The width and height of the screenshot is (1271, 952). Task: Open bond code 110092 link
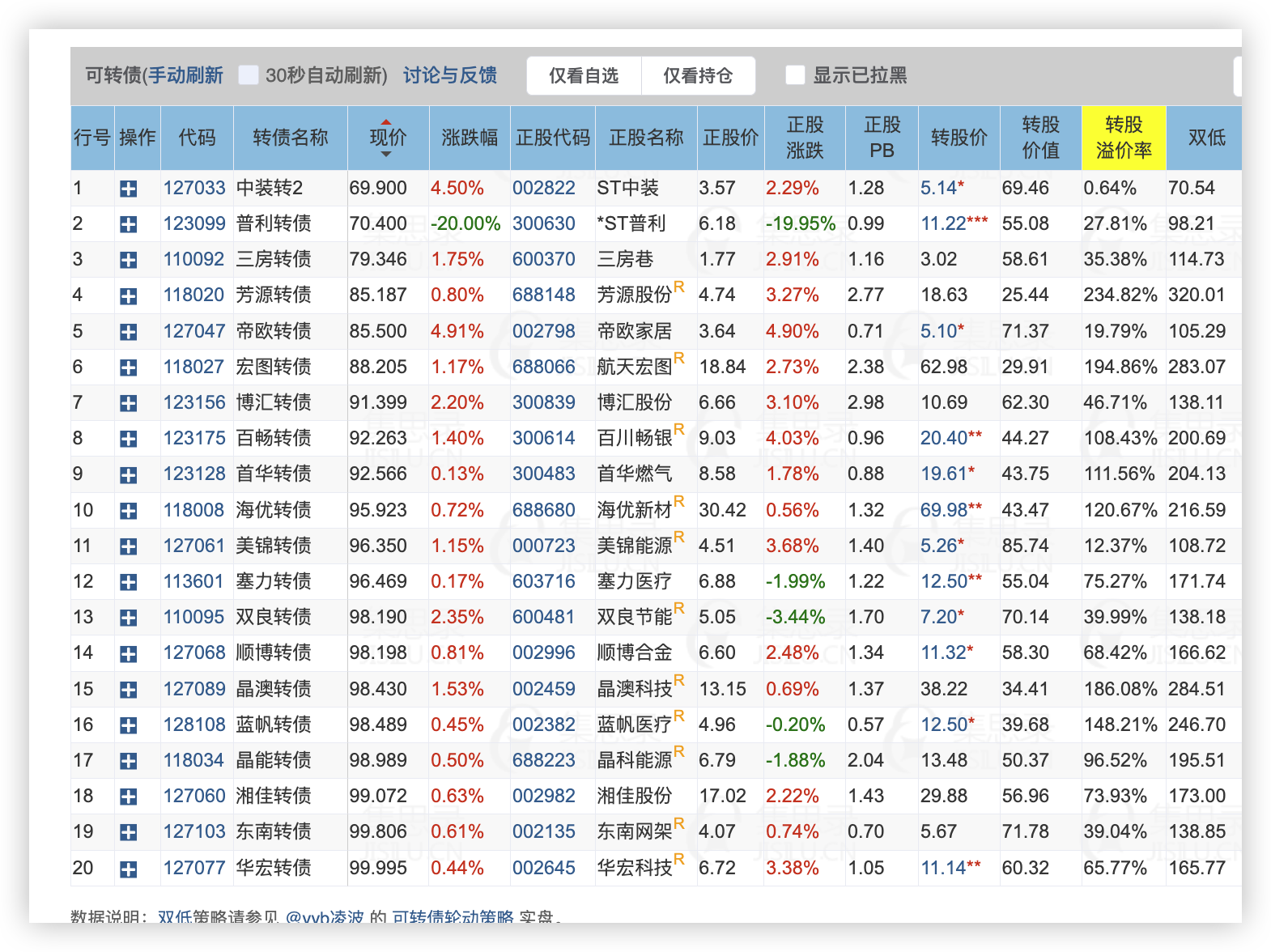[x=194, y=259]
